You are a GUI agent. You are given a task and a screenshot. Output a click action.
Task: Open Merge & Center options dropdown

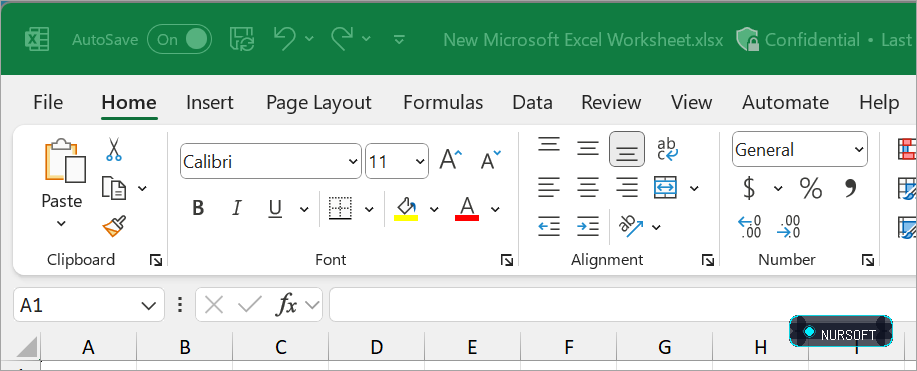click(694, 188)
